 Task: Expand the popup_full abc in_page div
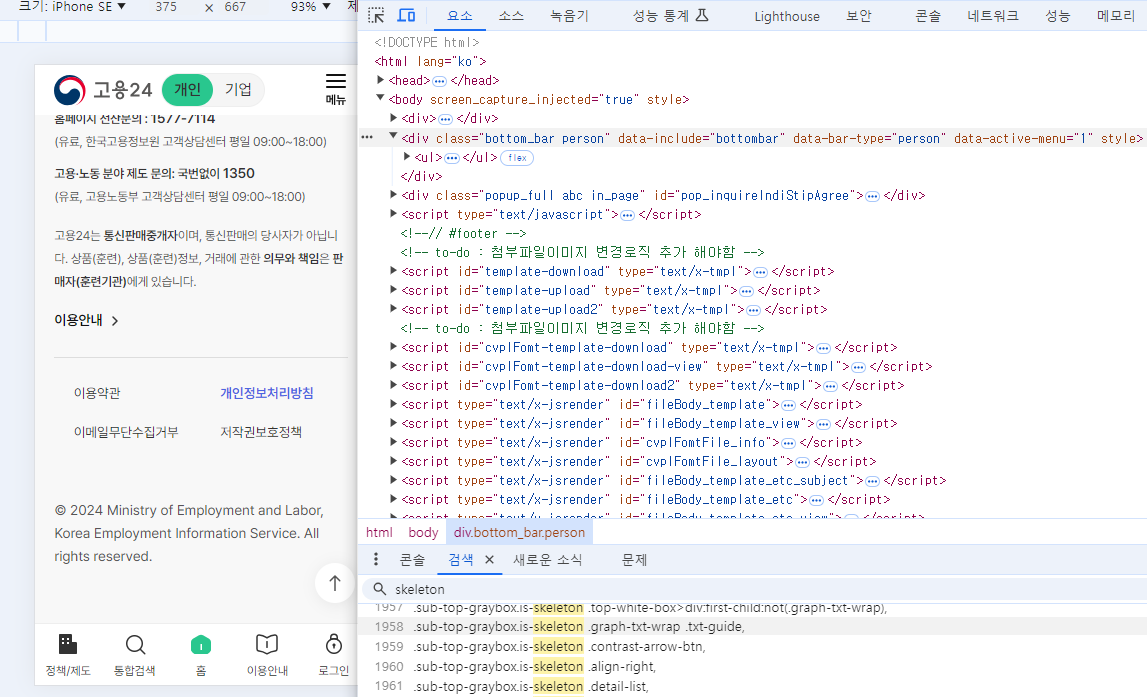(x=394, y=194)
